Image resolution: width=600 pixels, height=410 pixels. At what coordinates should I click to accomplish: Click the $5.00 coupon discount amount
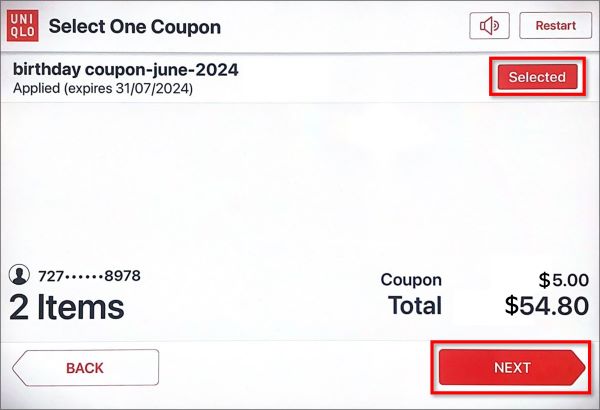[563, 280]
